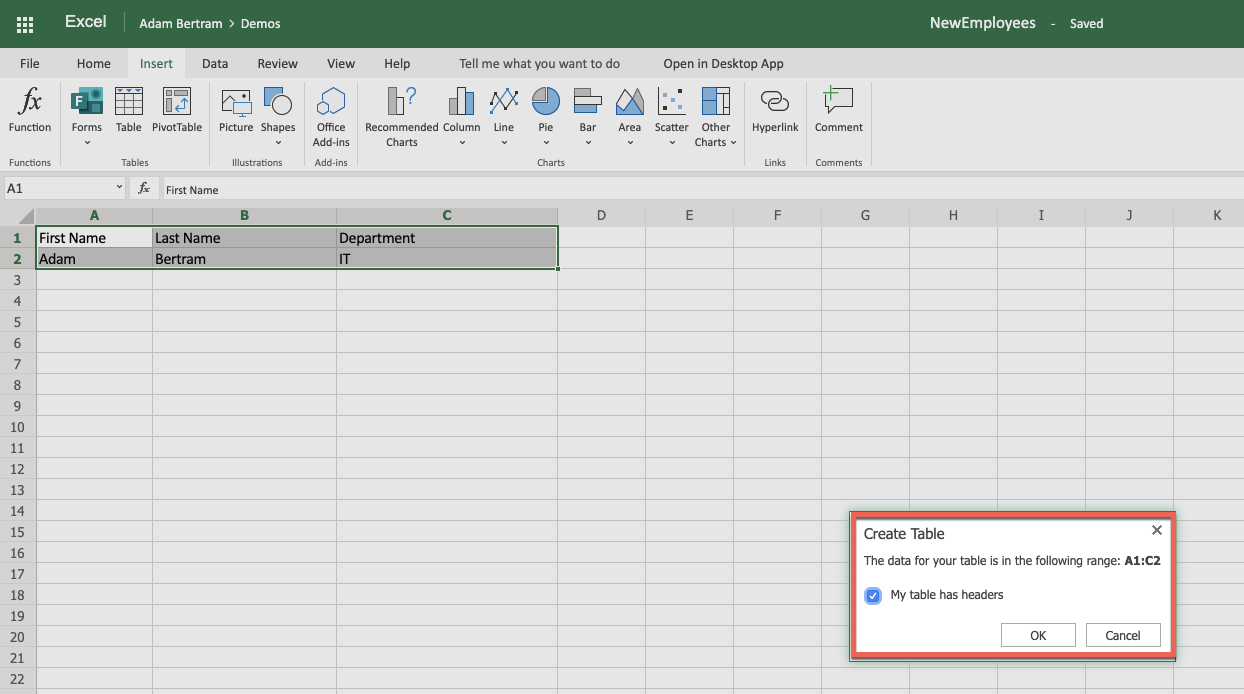Screen dimensions: 1244x694
Task: Switch to the Help tab
Action: (397, 63)
